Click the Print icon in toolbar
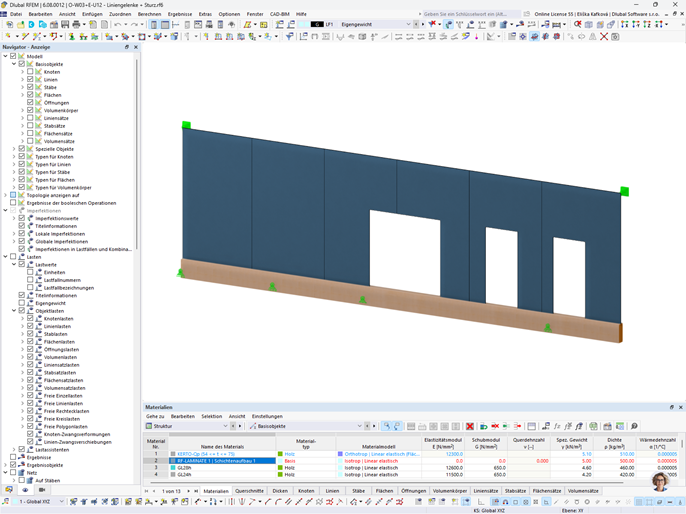Image resolution: width=686 pixels, height=514 pixels. pyautogui.click(x=76, y=24)
